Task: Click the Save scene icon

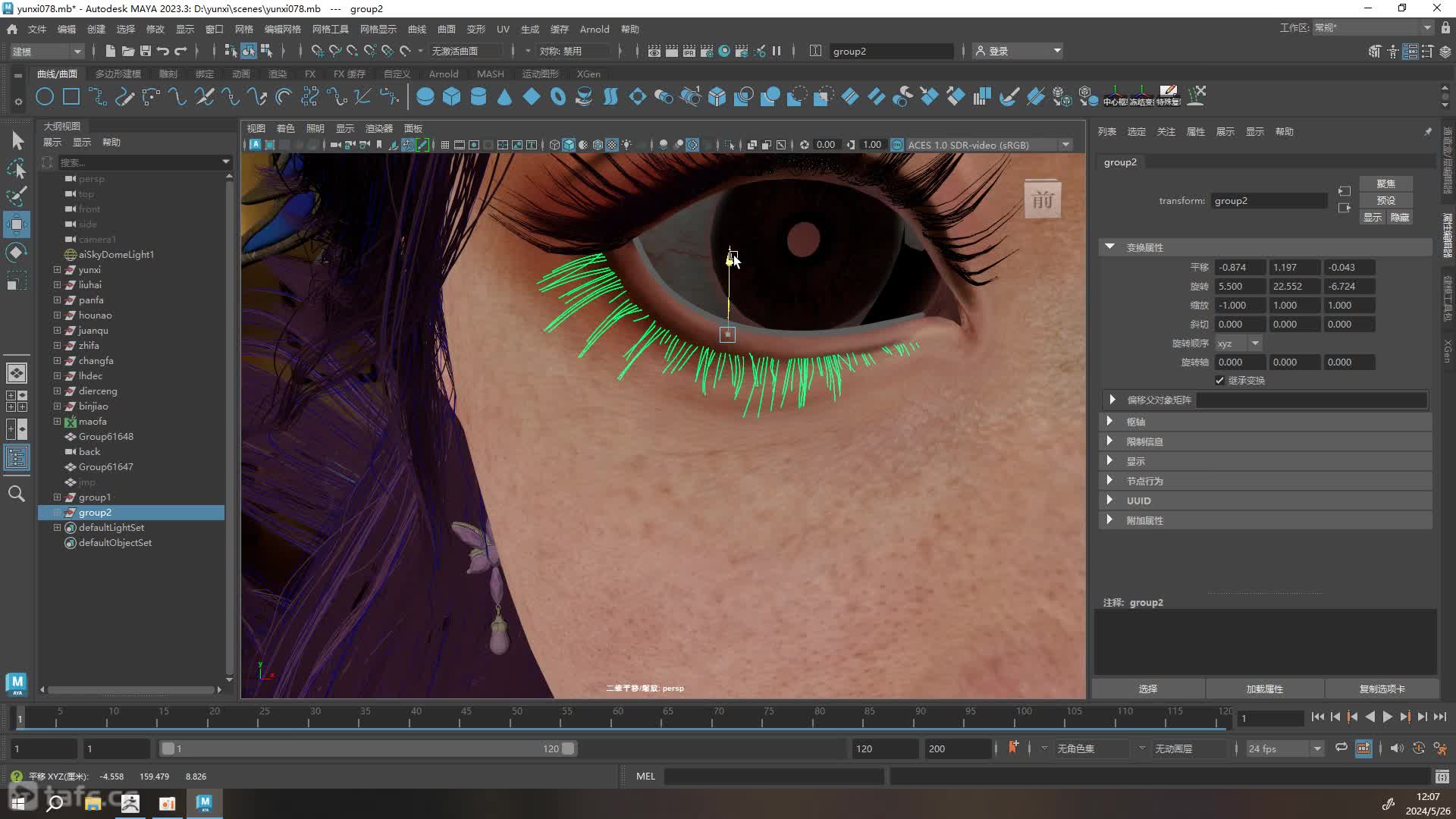Action: click(x=144, y=51)
